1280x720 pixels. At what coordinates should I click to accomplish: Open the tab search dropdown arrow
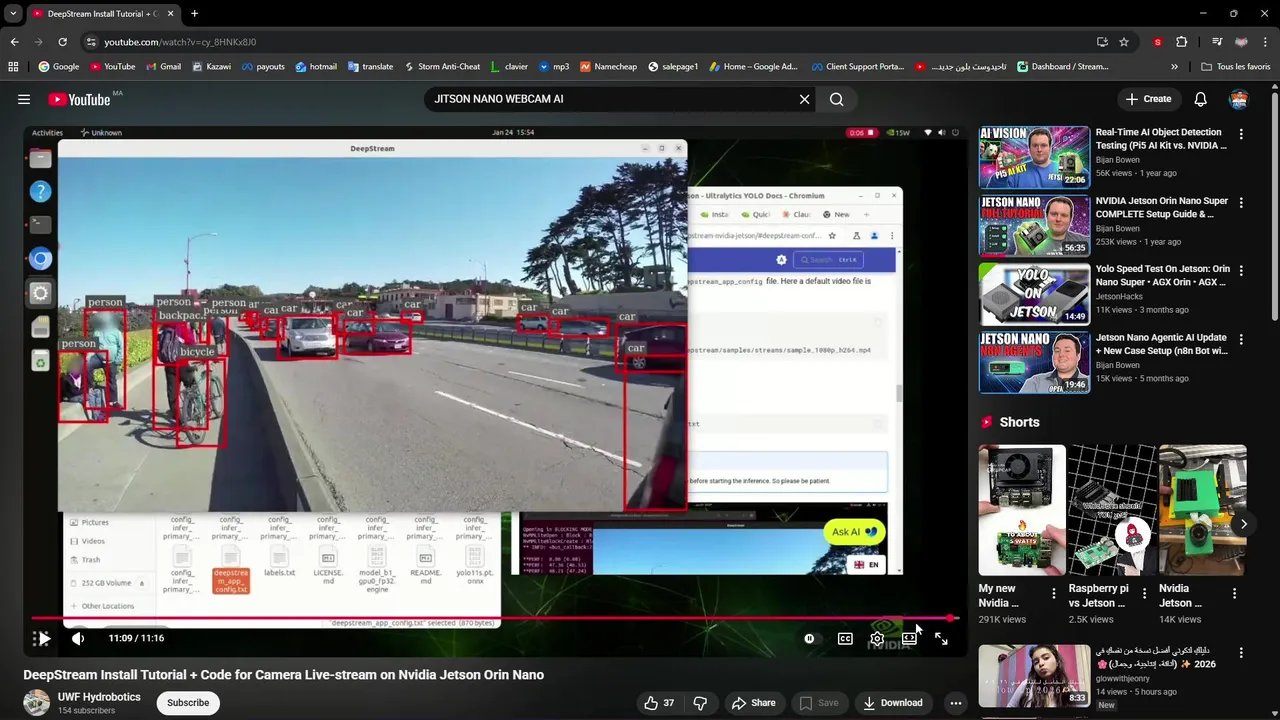click(x=13, y=14)
